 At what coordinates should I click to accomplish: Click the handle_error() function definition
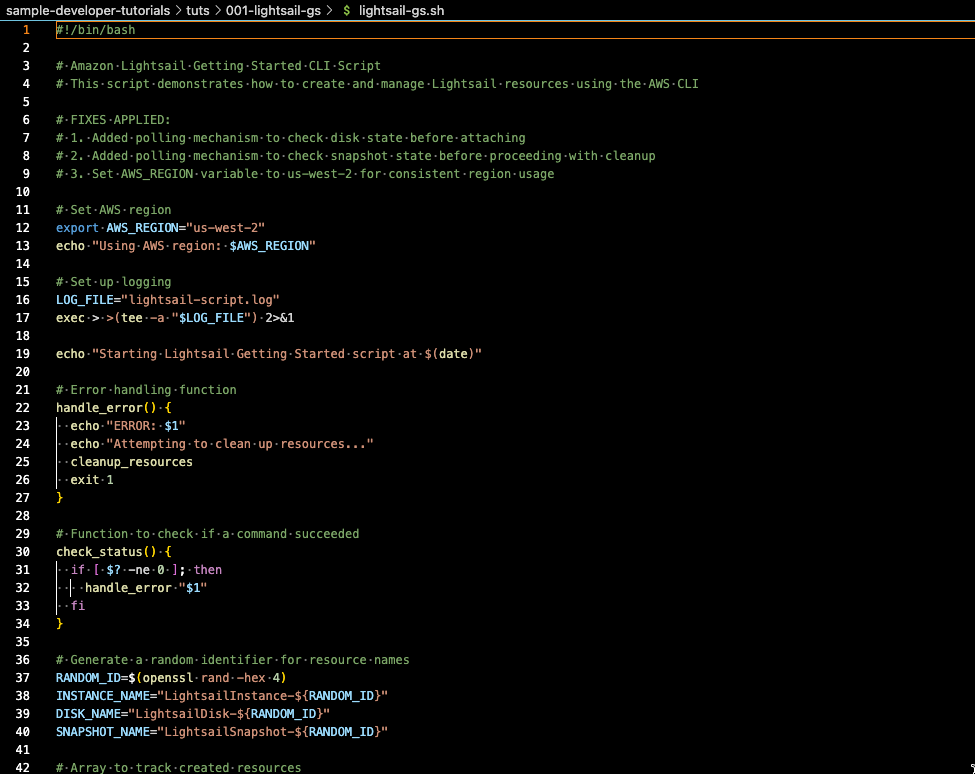[113, 408]
